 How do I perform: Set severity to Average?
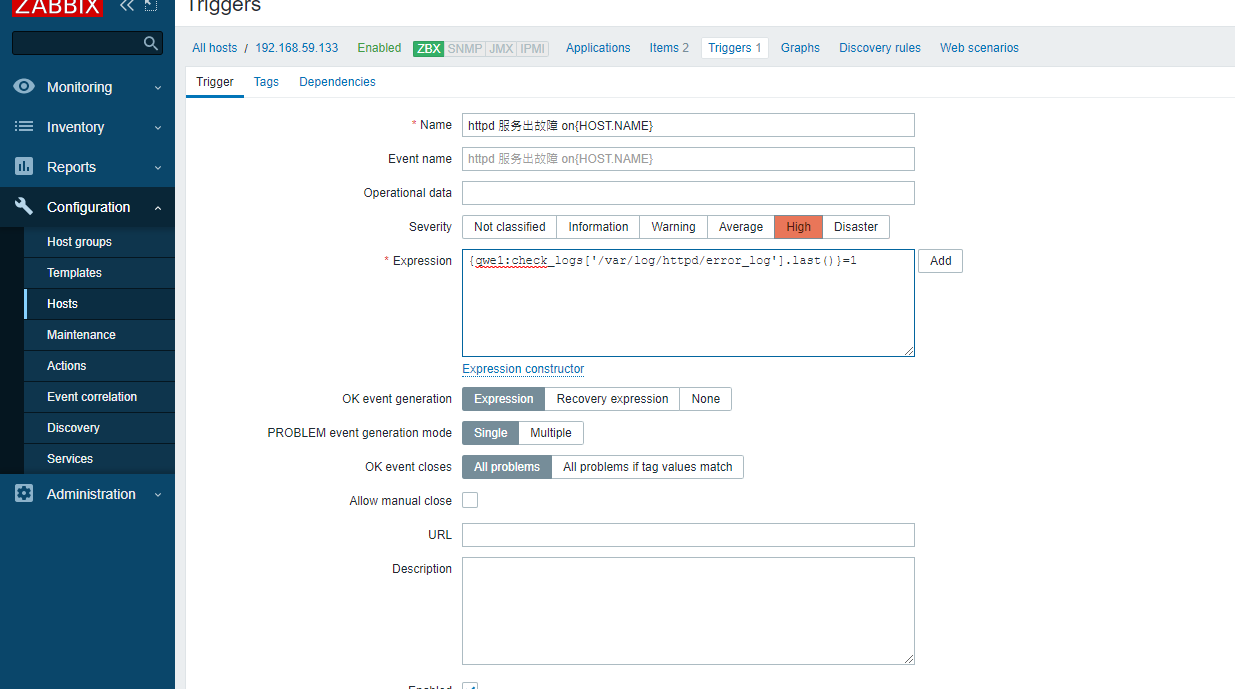point(741,227)
